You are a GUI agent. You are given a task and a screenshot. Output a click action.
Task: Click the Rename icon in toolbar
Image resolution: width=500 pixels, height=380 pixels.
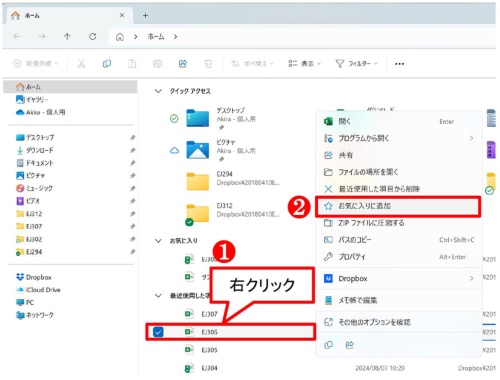(x=157, y=63)
